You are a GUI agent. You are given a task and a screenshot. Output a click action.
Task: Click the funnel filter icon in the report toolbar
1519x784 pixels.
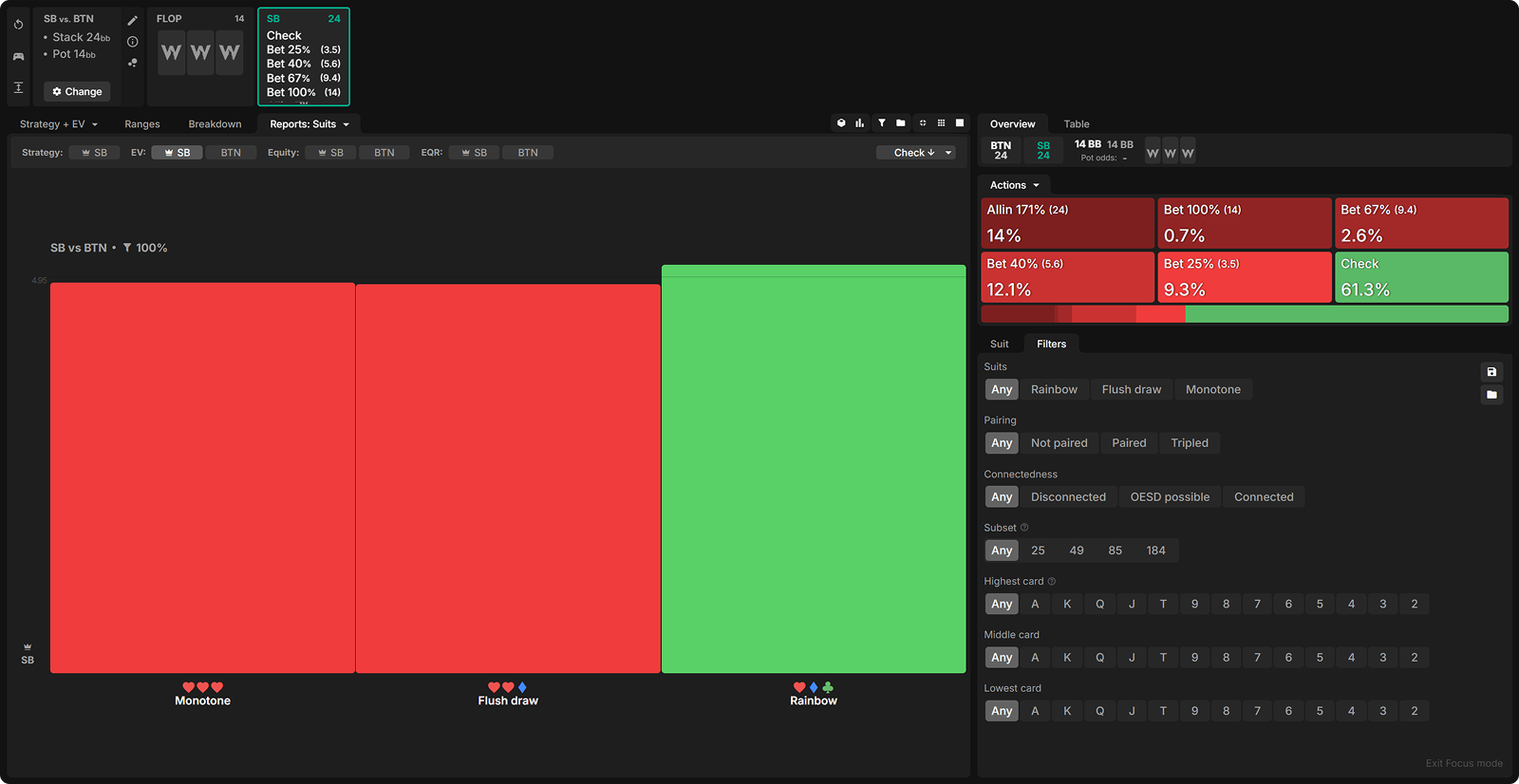[x=881, y=123]
